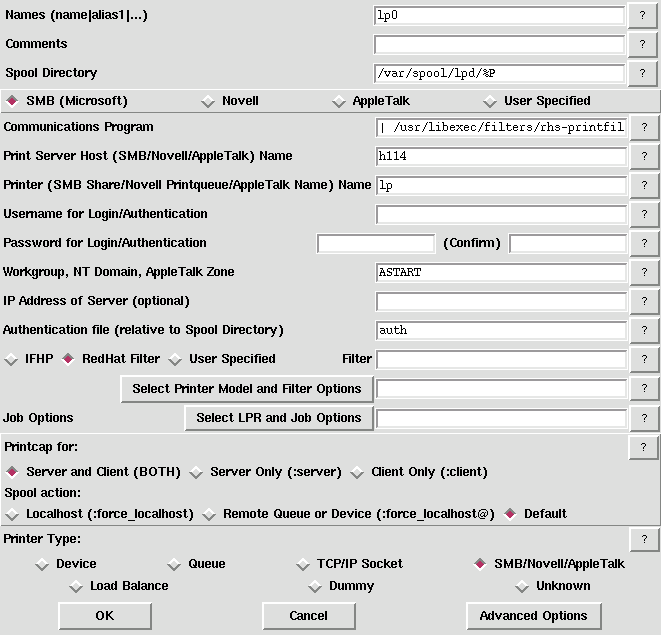Set spool action to Localhost (:force_localhost)
661x635 pixels.
(12, 514)
